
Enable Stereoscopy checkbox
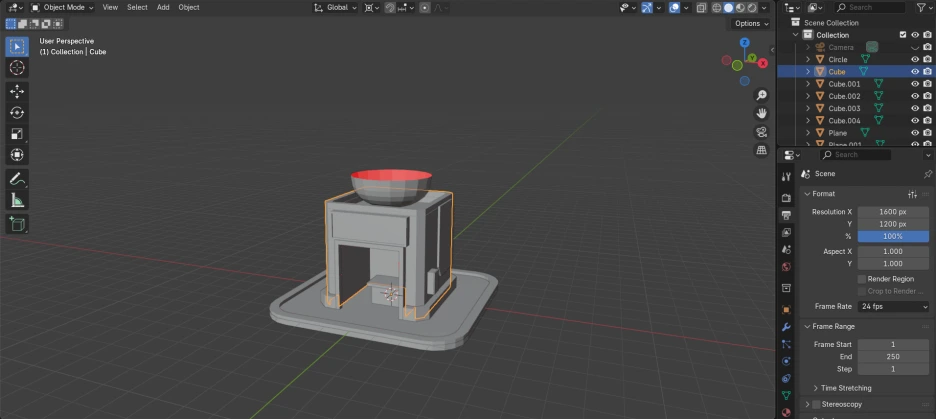[816, 404]
